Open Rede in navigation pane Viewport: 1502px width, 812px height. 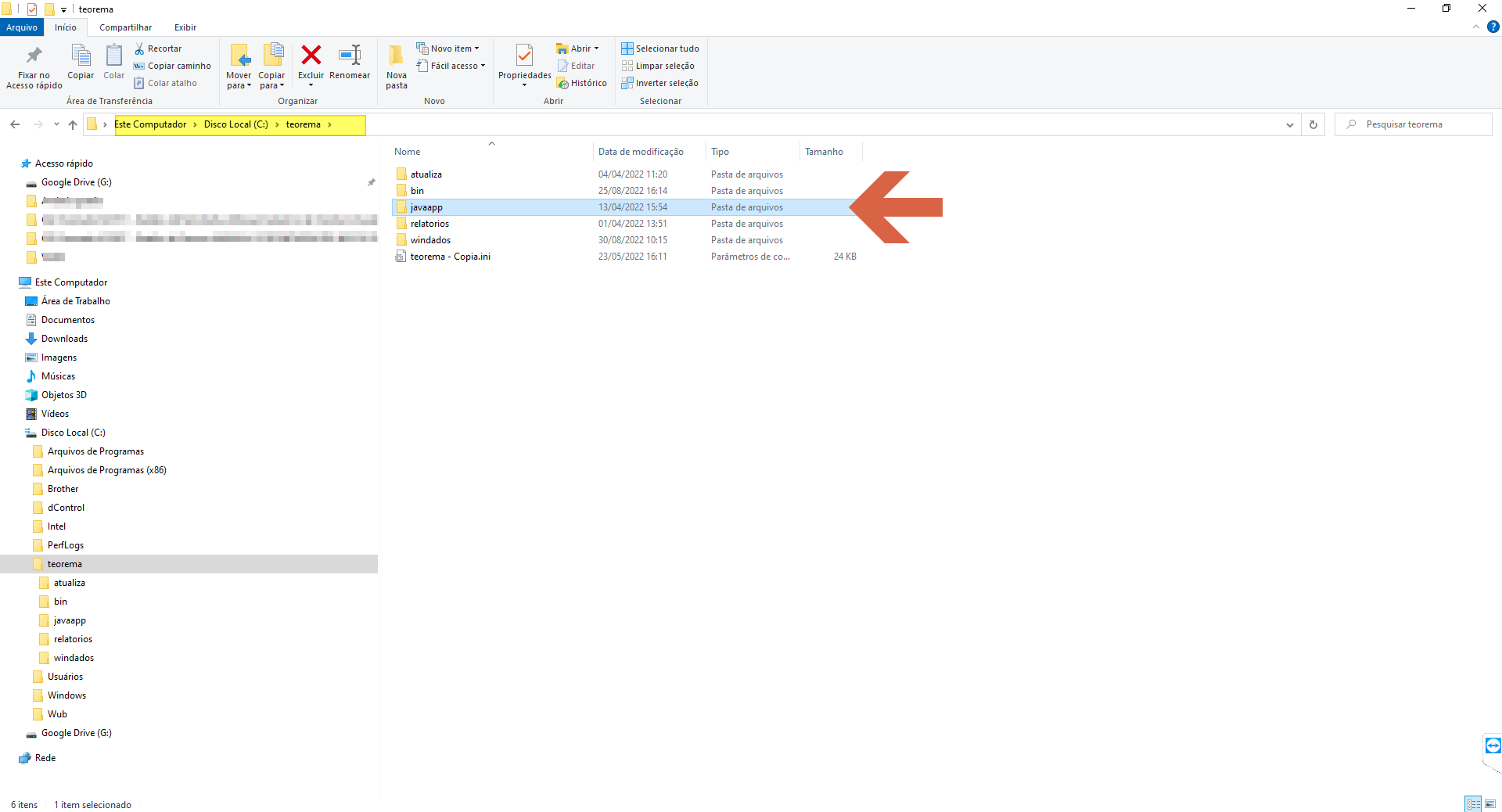pos(45,758)
